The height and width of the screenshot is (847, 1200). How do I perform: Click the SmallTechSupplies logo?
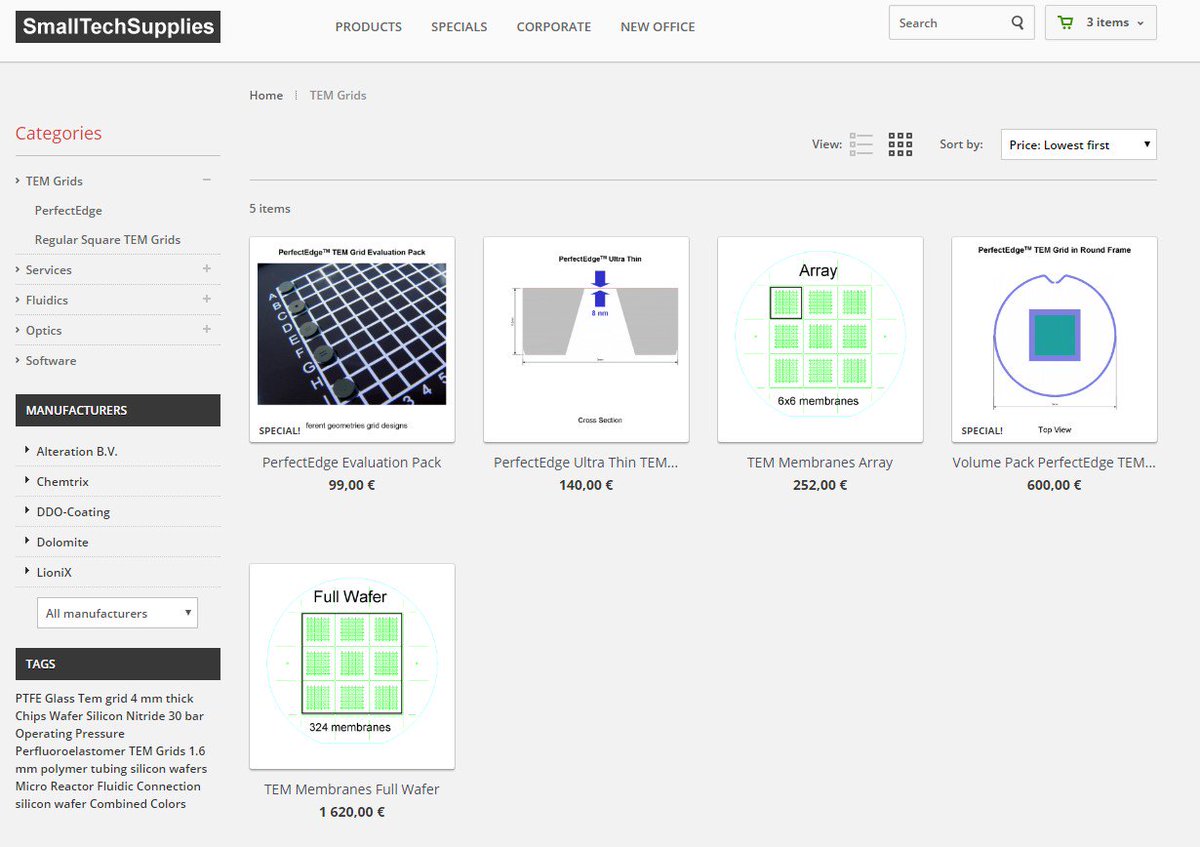(117, 27)
